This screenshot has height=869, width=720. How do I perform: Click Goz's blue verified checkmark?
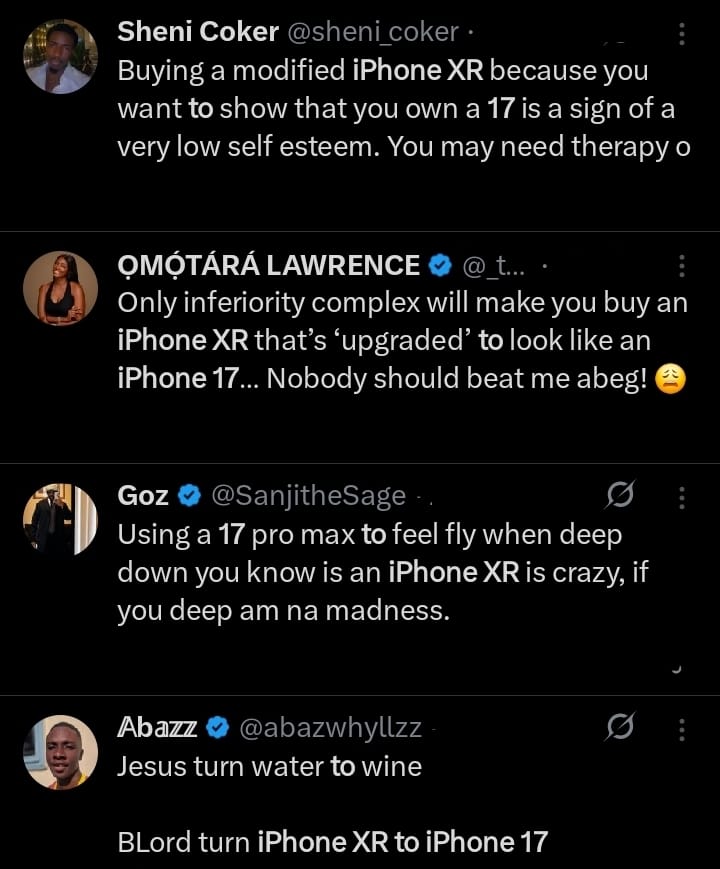190,497
